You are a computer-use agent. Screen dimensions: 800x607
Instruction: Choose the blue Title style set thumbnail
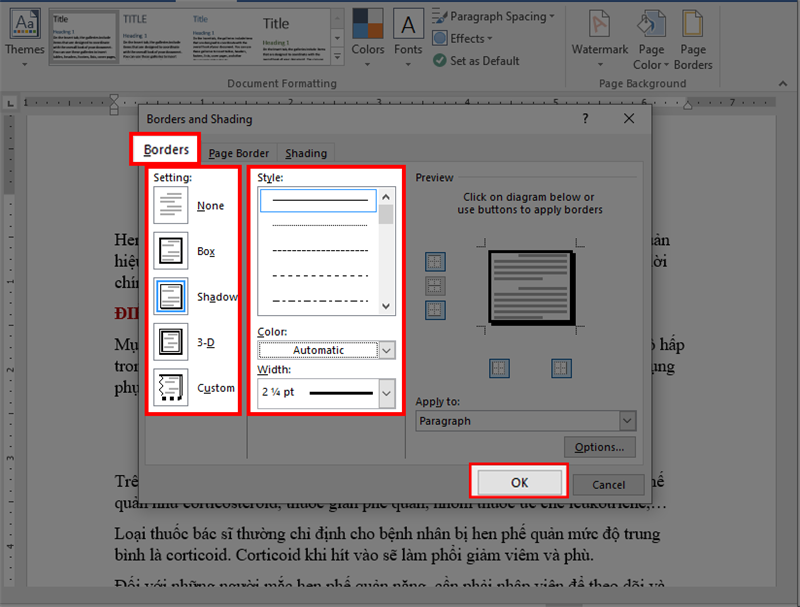click(x=223, y=37)
